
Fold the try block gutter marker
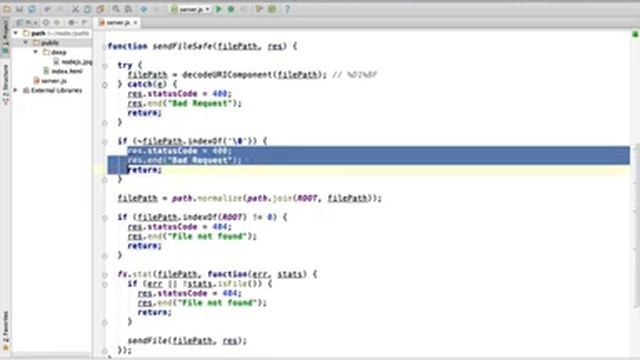(104, 66)
